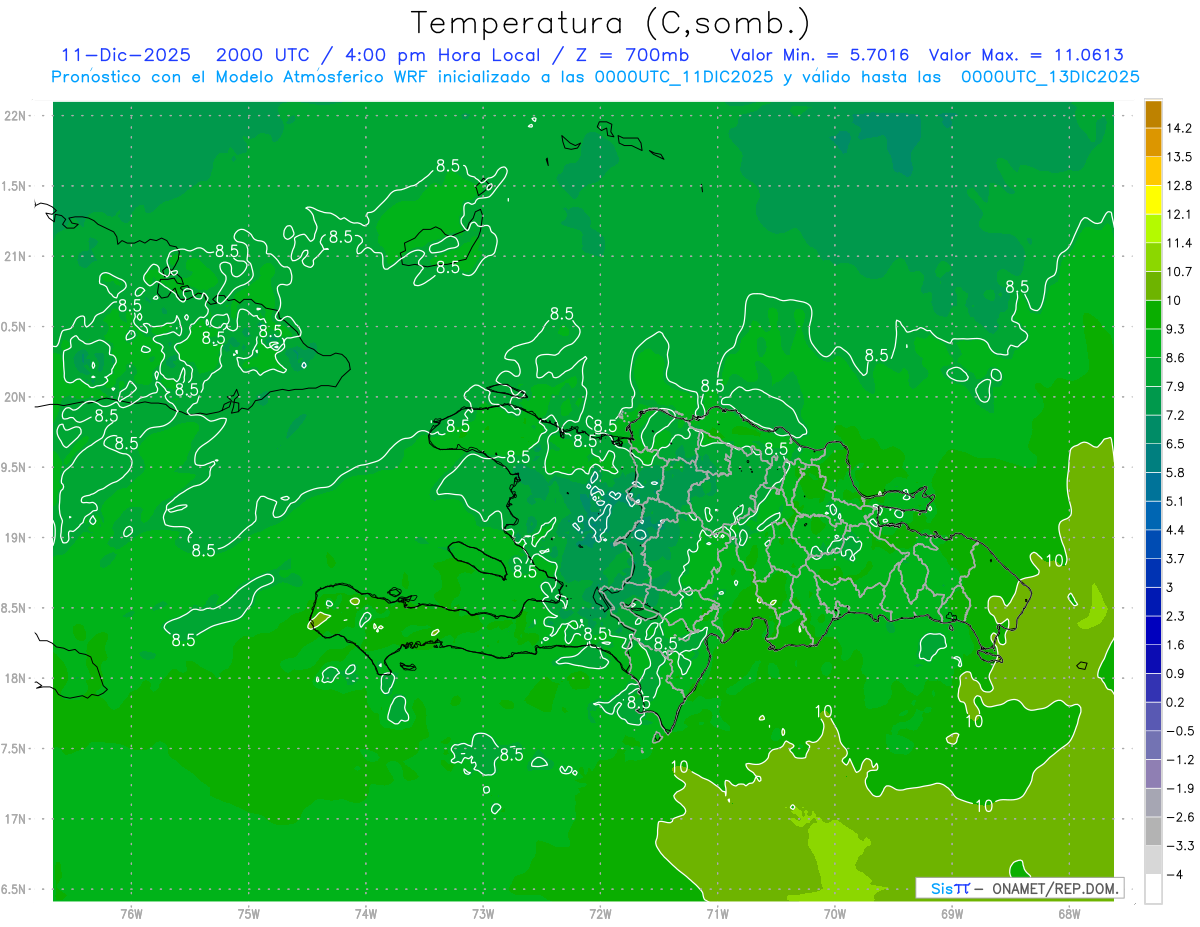The image size is (1200, 927).
Task: Click the valid-until stamp '0000UTC_13DIC2025'
Action: click(x=1051, y=77)
